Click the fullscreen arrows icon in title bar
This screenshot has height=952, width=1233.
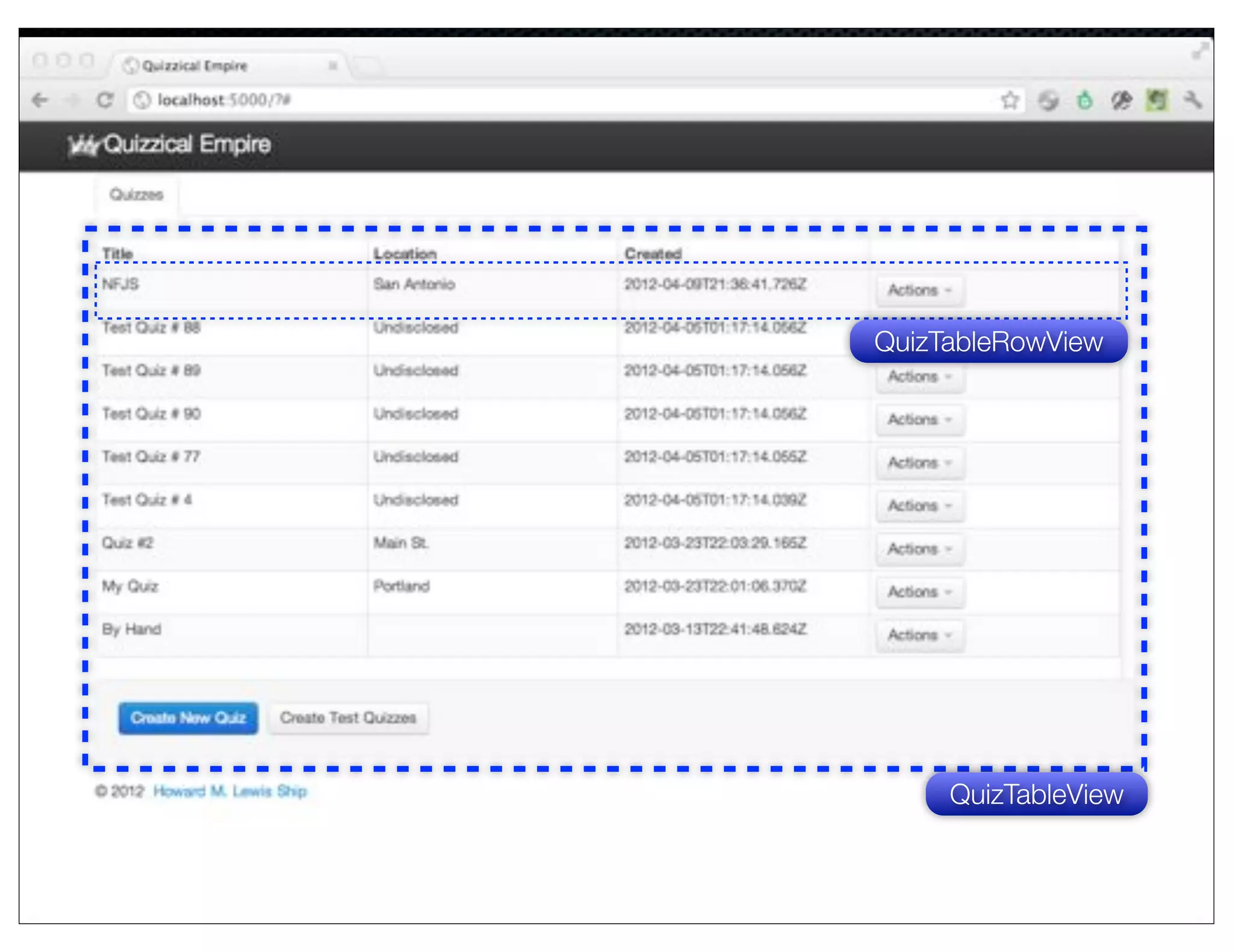pyautogui.click(x=1199, y=51)
